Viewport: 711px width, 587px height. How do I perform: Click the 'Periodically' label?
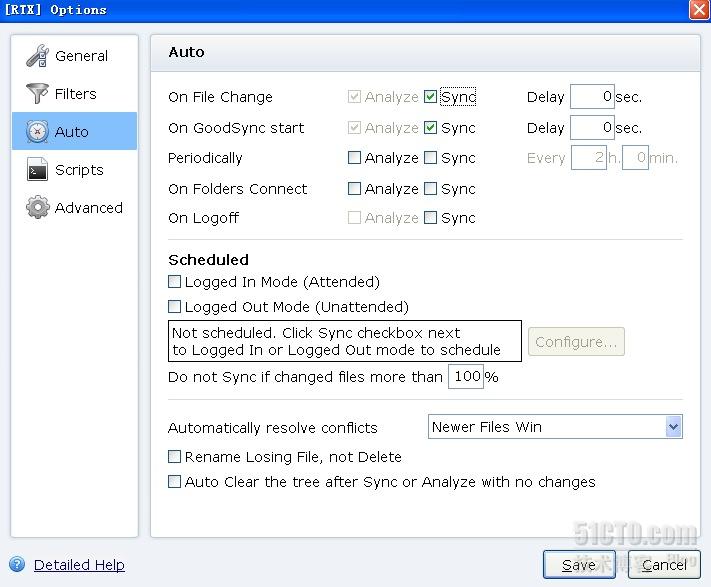[x=205, y=158]
